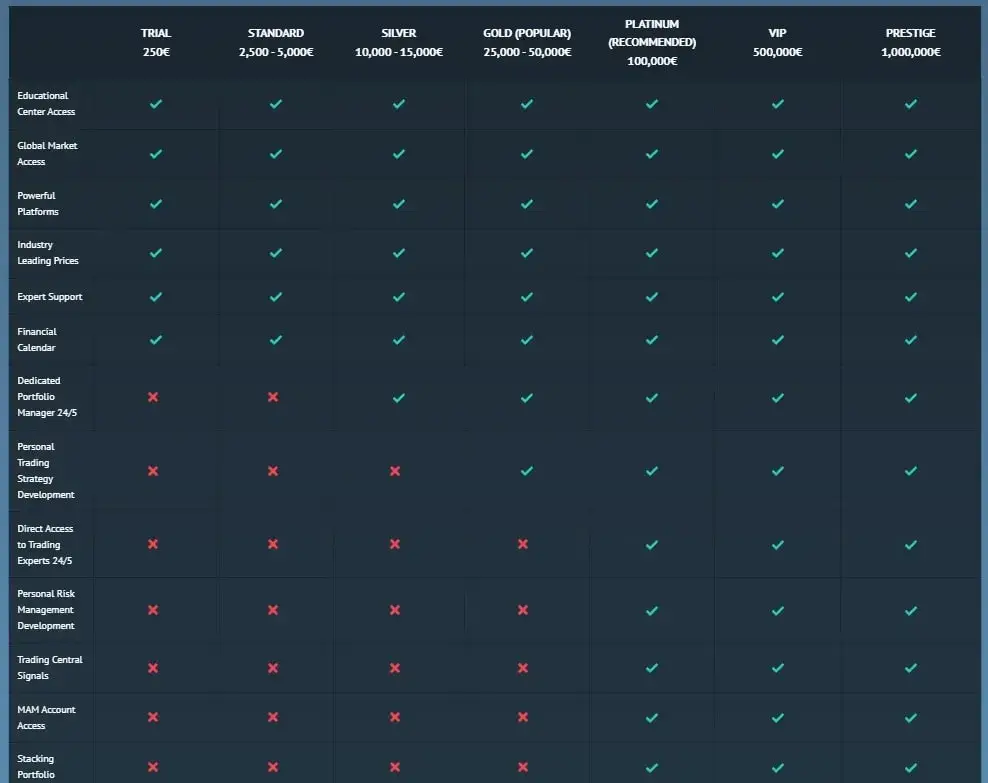Click Gold checkmark for Personal Trading Strategy Development

[x=527, y=471]
